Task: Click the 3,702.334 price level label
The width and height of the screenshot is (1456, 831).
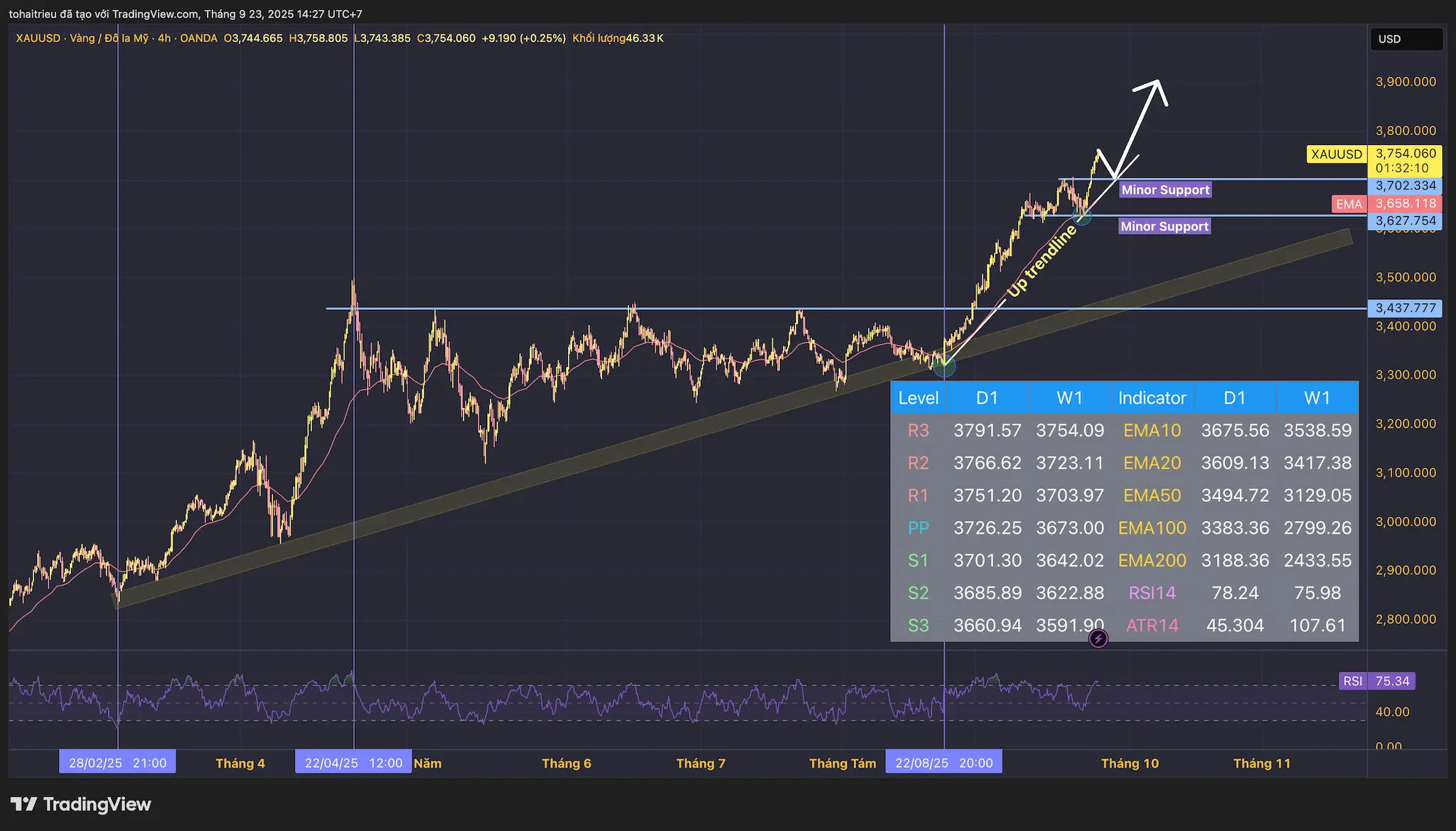Action: pyautogui.click(x=1405, y=186)
